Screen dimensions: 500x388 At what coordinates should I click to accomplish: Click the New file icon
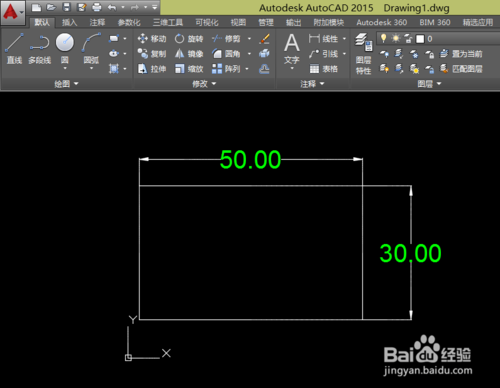(x=36, y=7)
